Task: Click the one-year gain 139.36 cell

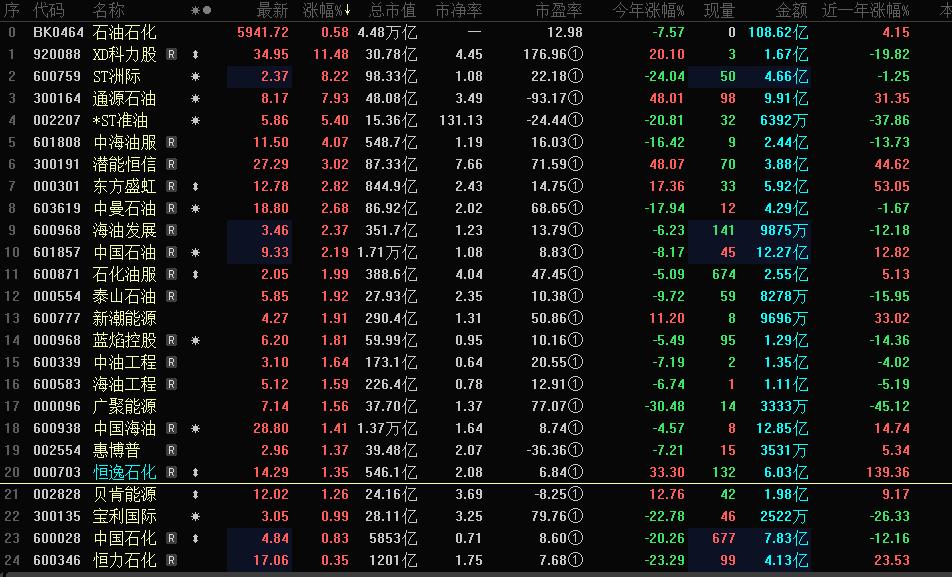Action: pos(888,472)
